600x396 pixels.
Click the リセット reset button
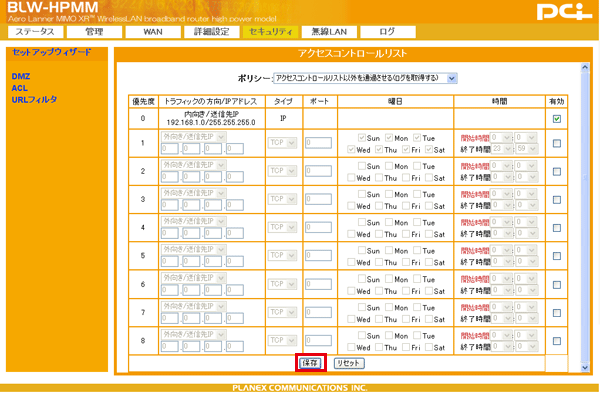[349, 363]
